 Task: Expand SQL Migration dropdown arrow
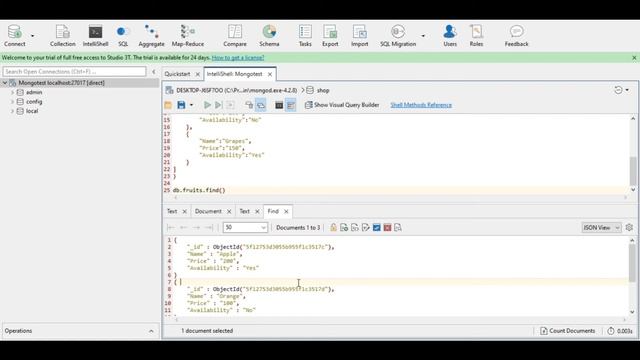pos(423,36)
